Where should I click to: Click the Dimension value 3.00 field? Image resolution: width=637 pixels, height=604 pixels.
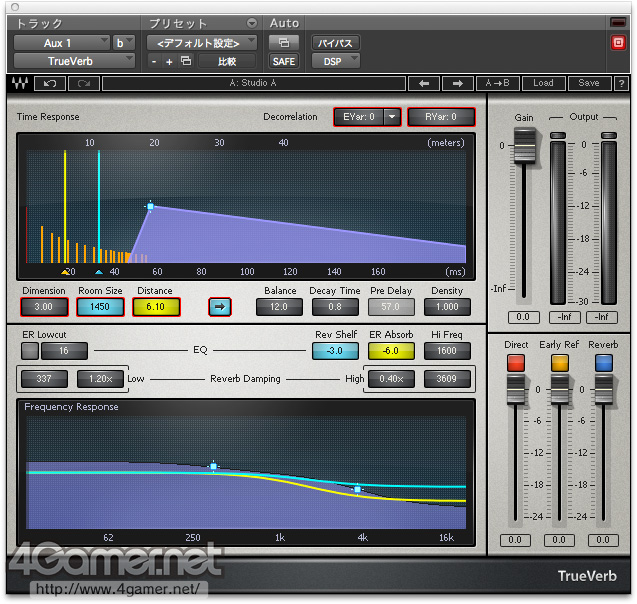coord(44,307)
